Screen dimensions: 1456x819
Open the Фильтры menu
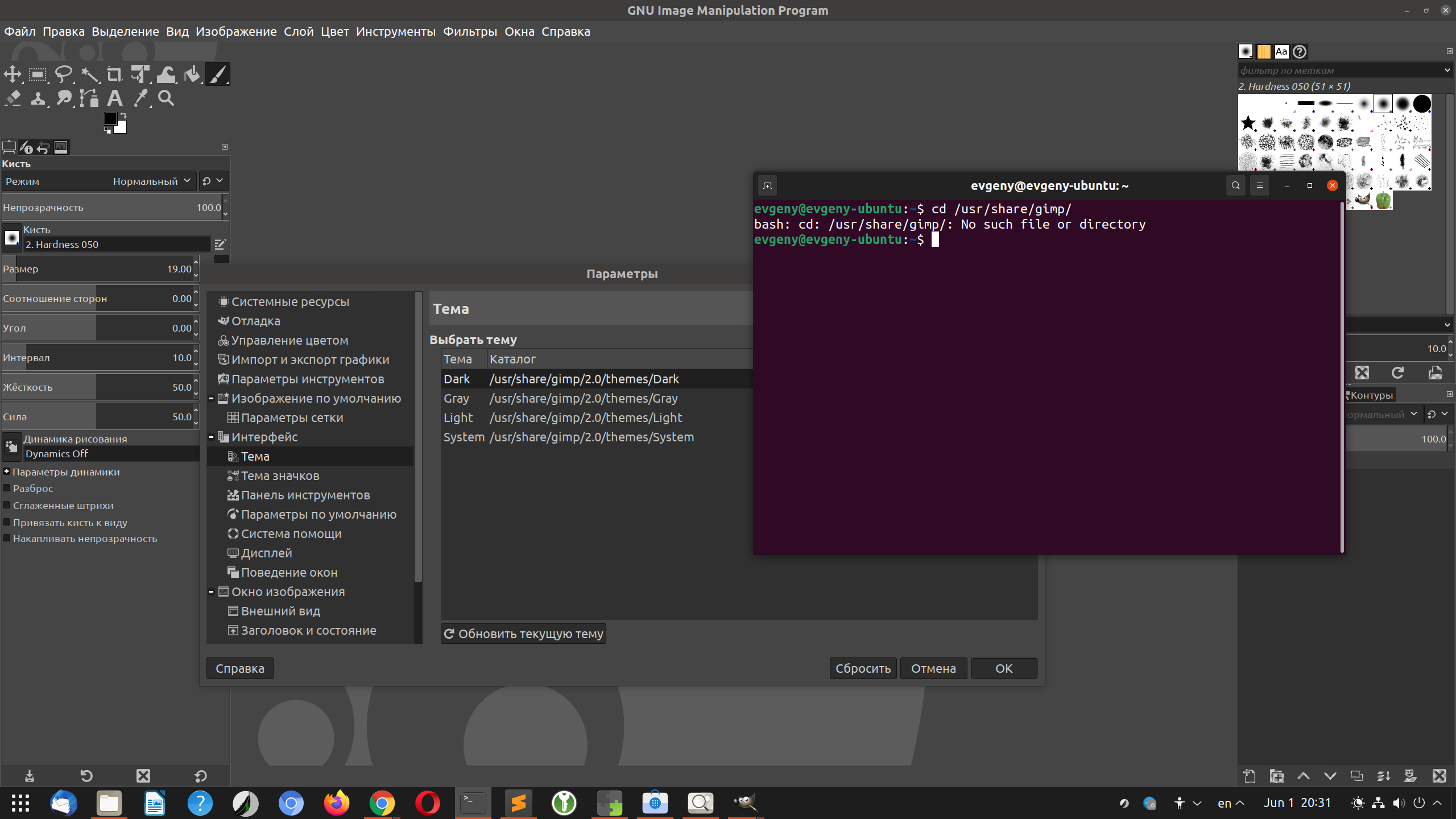470,32
